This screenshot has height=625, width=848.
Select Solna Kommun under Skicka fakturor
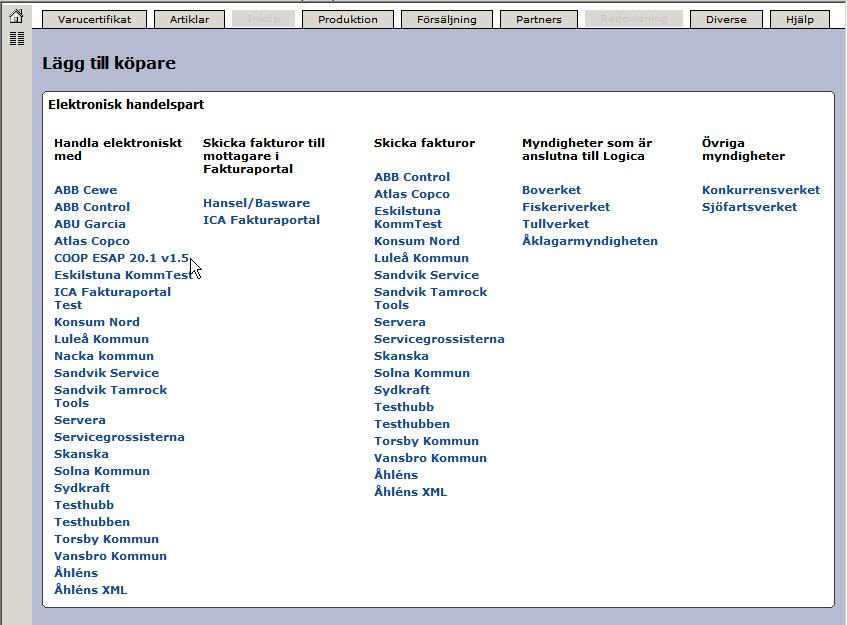pyautogui.click(x=422, y=373)
